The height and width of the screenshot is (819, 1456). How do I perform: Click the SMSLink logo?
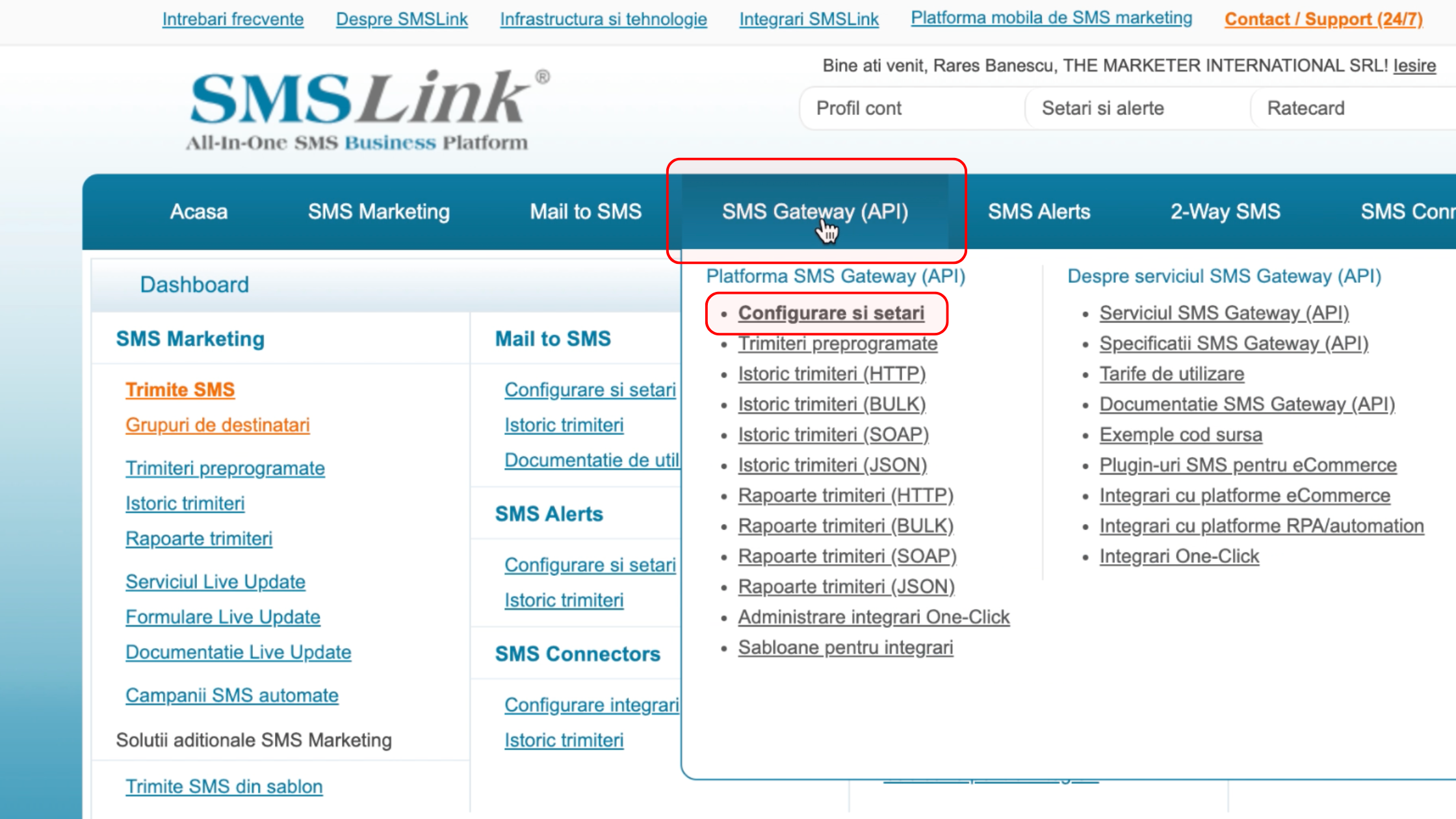pos(368,109)
